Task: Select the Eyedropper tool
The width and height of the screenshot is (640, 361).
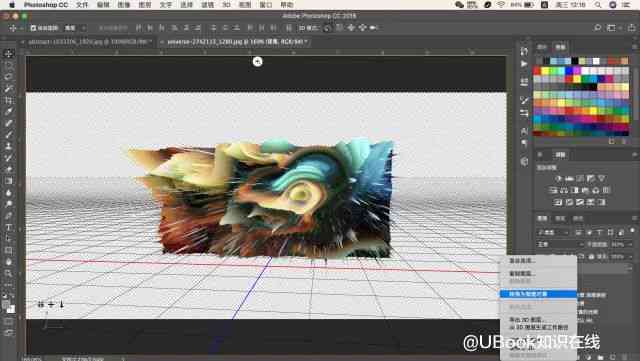Action: (x=9, y=111)
